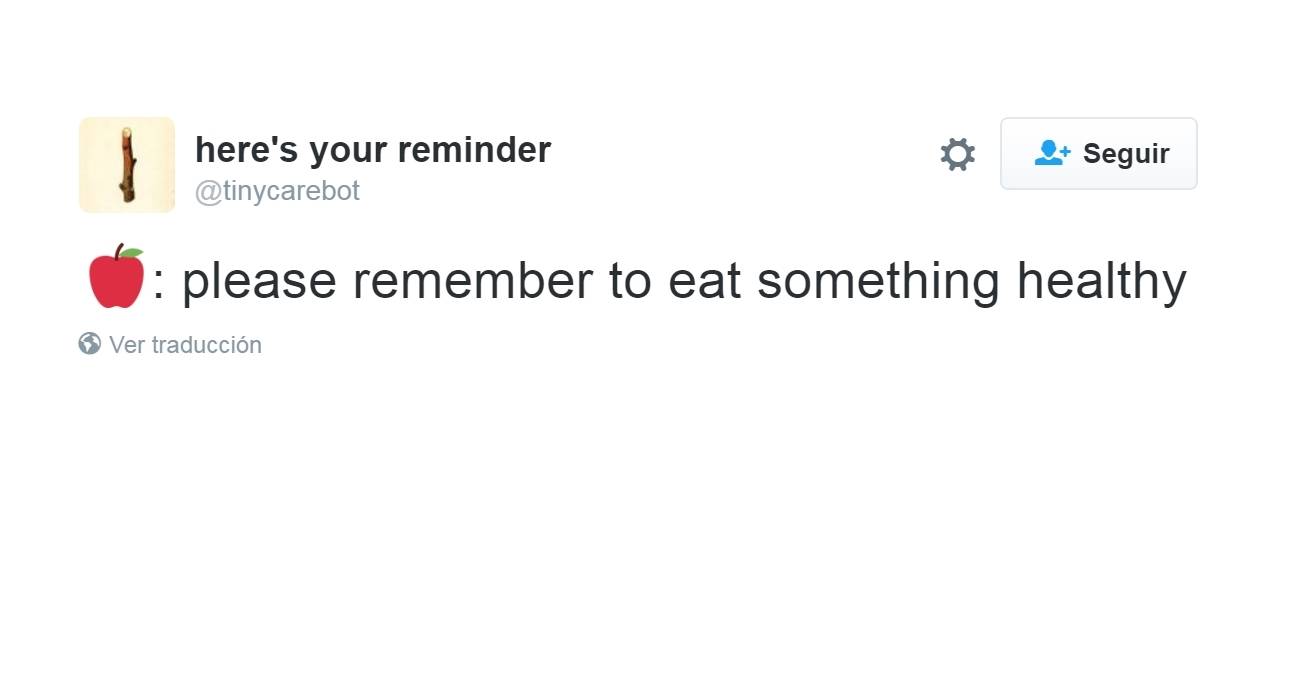Click the word "here's" in the display name
Image resolution: width=1305 pixels, height=700 pixels.
coord(246,150)
